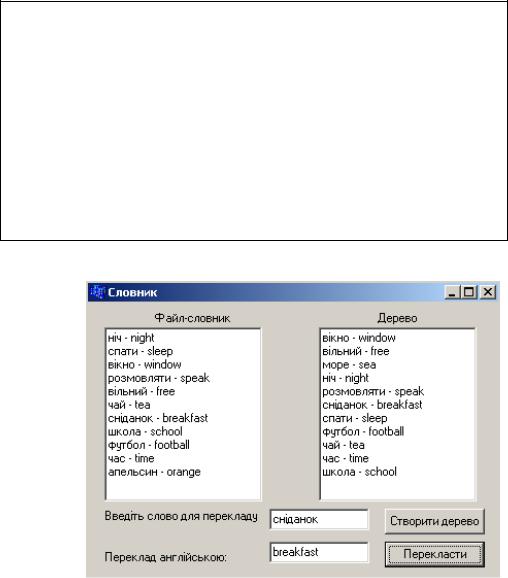The width and height of the screenshot is (508, 578).
Task: Click the Словник window title bar icon
Action: click(97, 292)
